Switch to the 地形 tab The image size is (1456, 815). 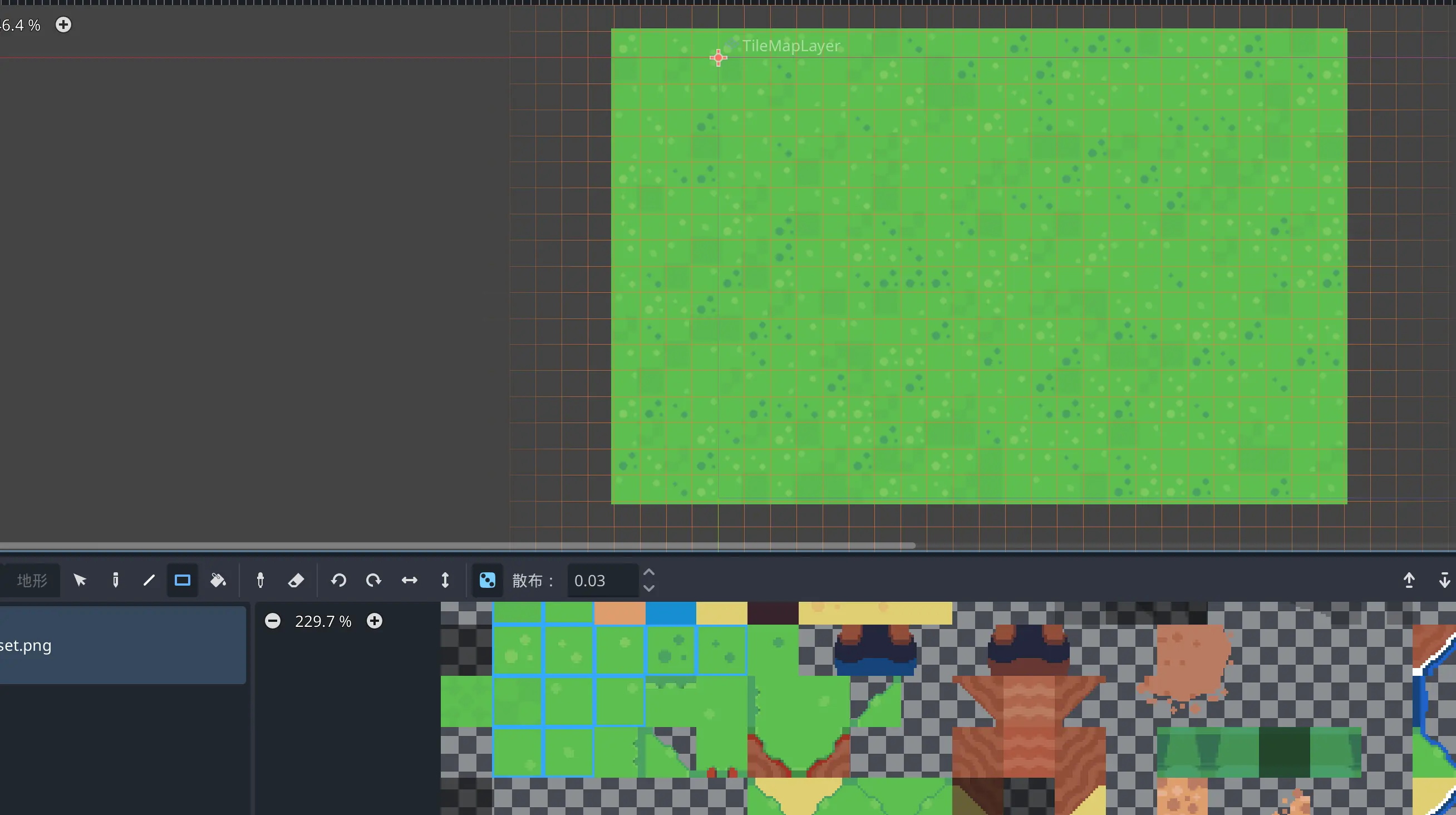[x=32, y=580]
